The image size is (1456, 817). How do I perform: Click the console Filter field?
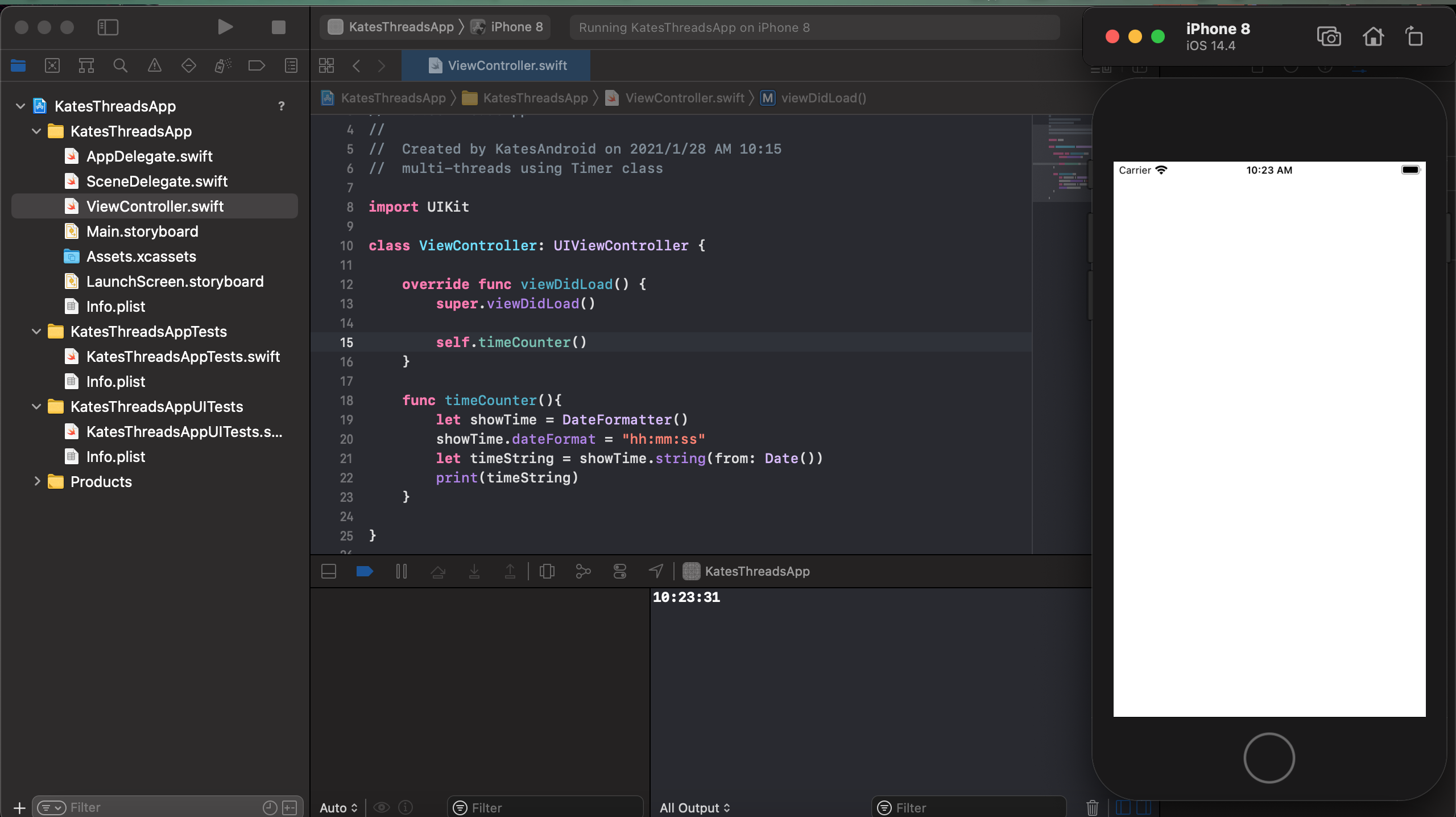coord(969,808)
